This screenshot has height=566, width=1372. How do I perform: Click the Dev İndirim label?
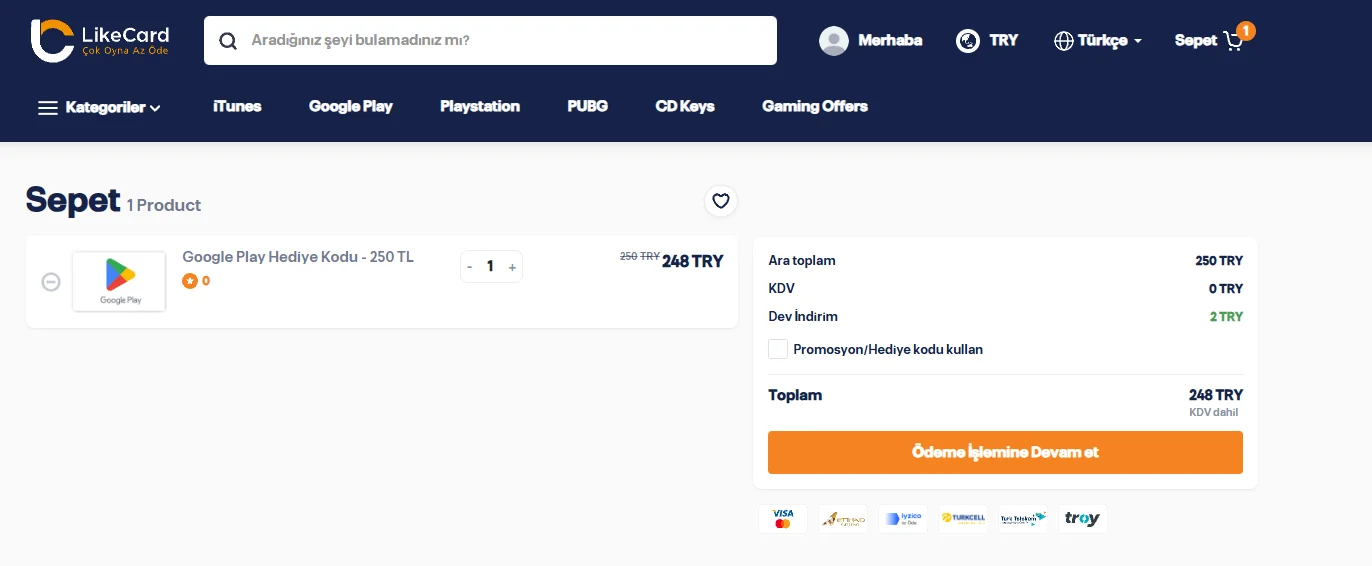click(x=803, y=317)
